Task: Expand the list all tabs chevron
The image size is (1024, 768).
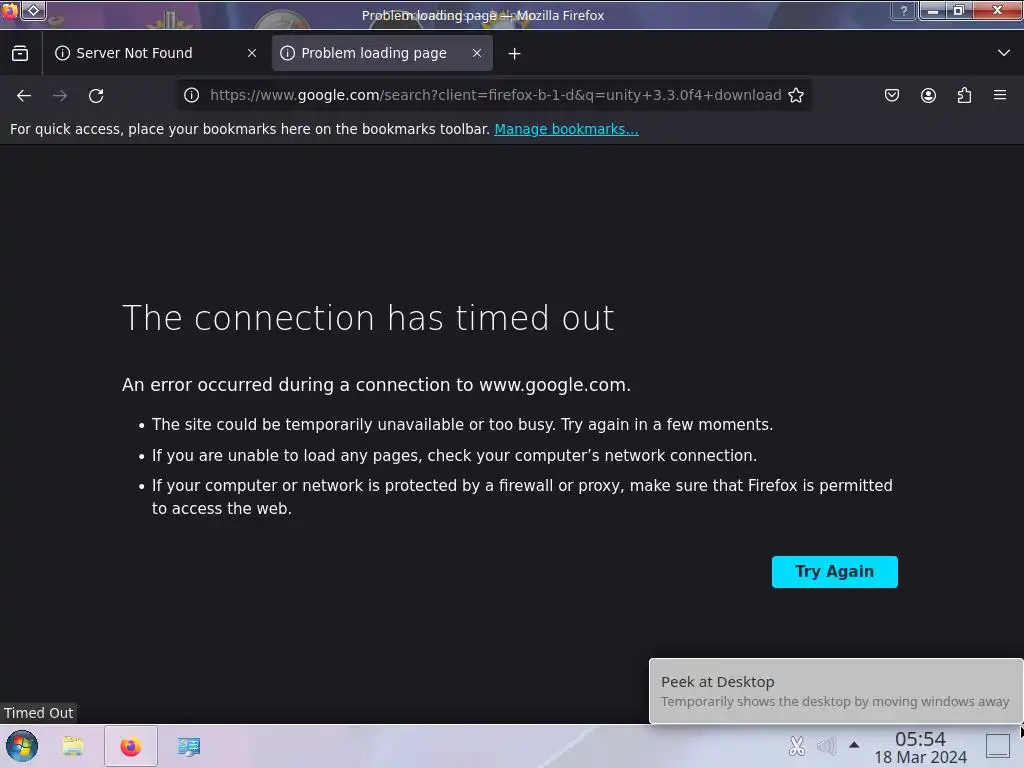Action: [x=1004, y=53]
